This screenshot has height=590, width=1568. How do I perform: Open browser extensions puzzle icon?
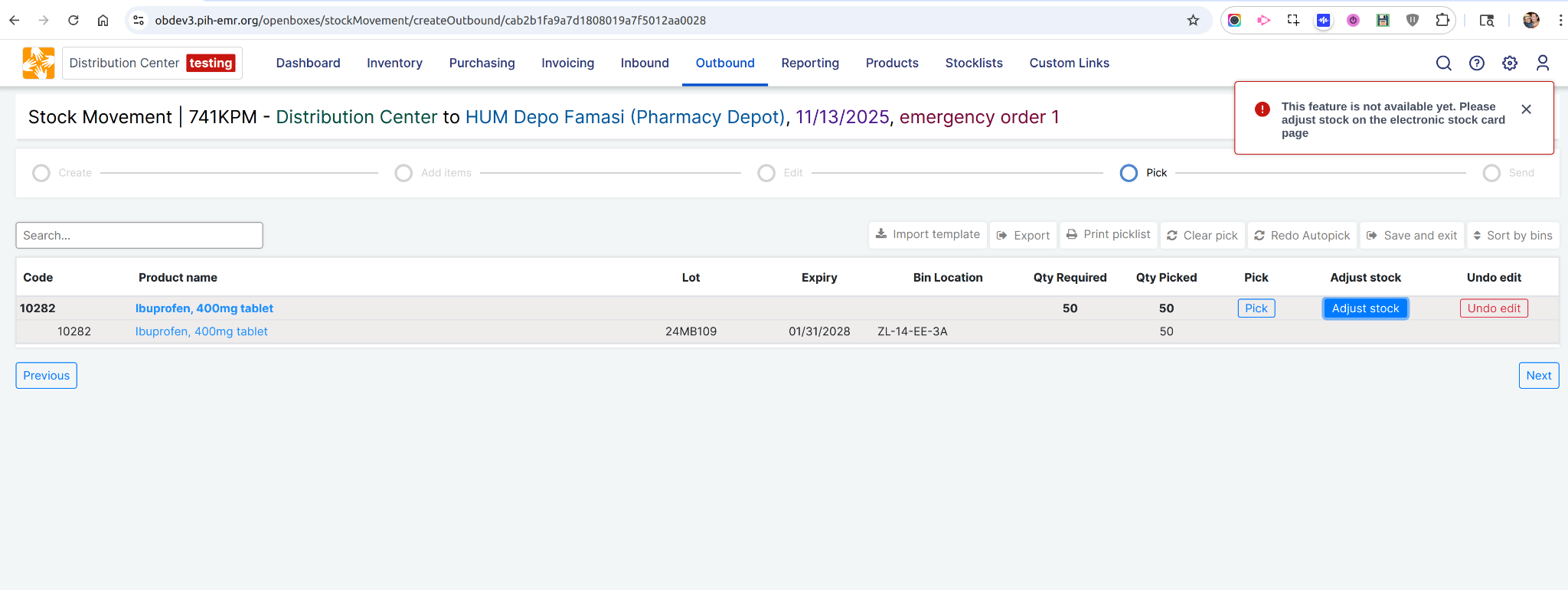click(x=1442, y=21)
